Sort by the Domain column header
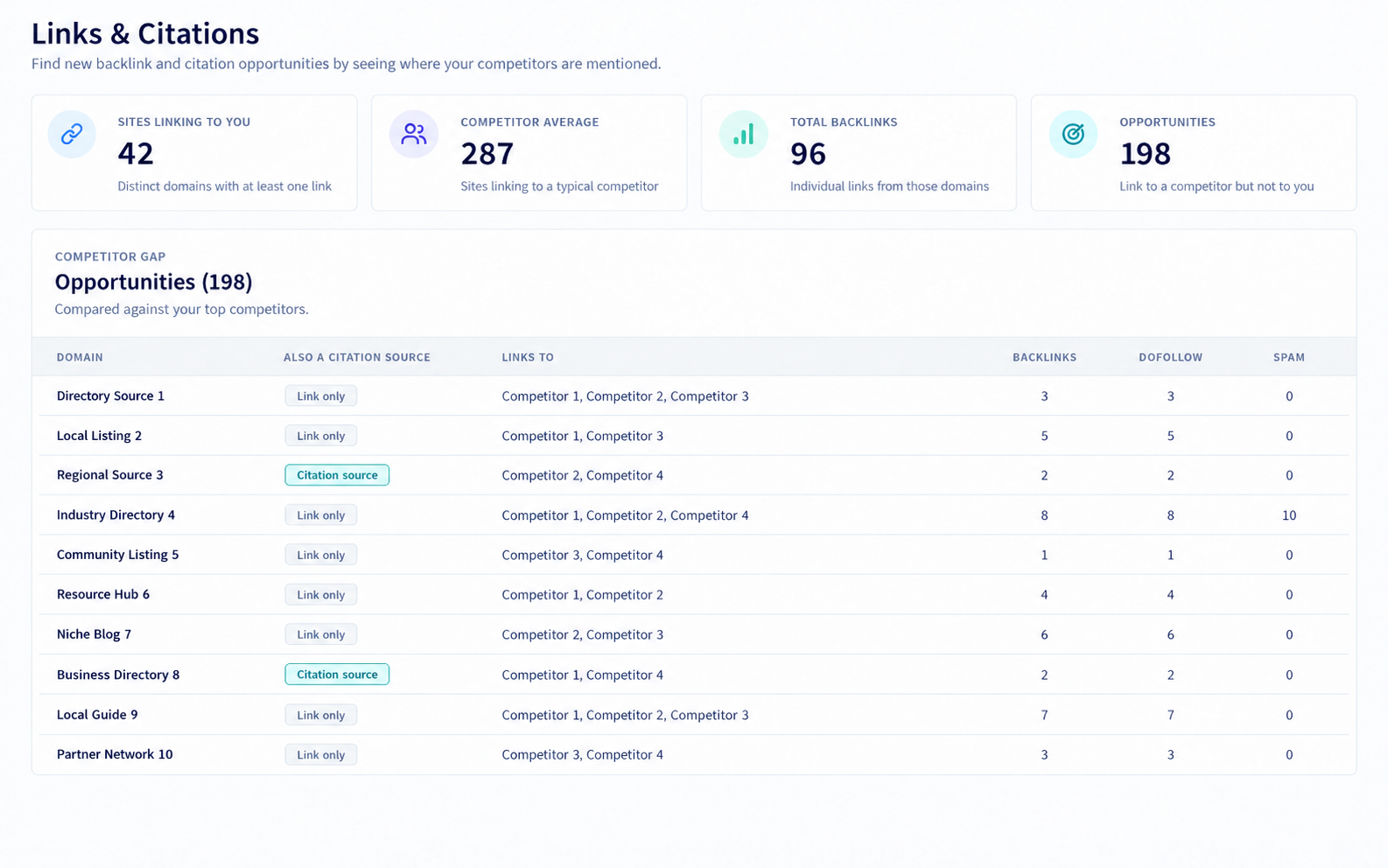This screenshot has height=868, width=1388. [80, 357]
